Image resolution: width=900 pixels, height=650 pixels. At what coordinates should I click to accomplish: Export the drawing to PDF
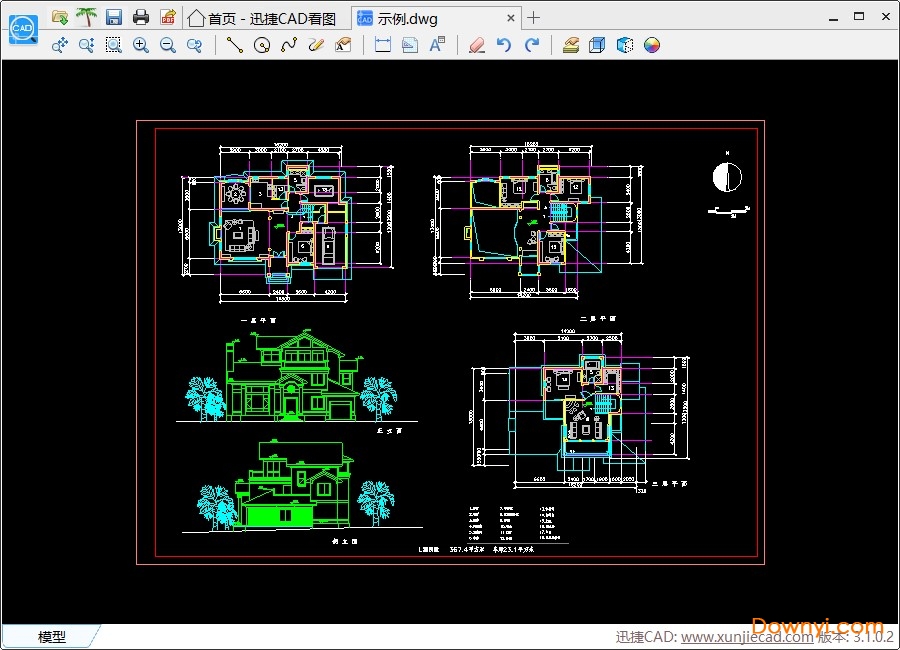[x=168, y=17]
